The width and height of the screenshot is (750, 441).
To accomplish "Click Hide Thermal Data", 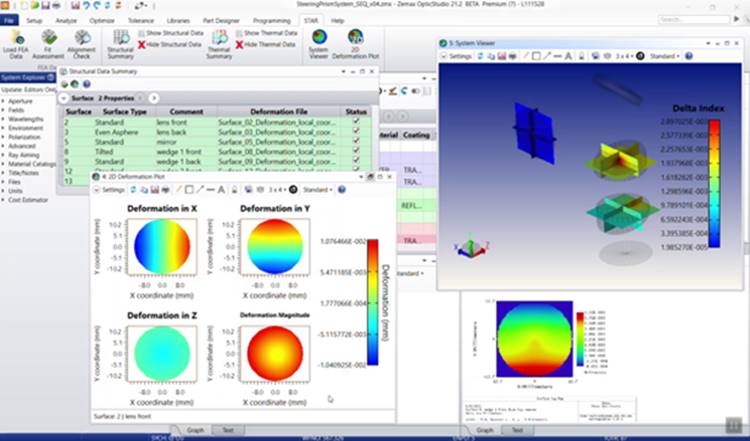I will (265, 44).
